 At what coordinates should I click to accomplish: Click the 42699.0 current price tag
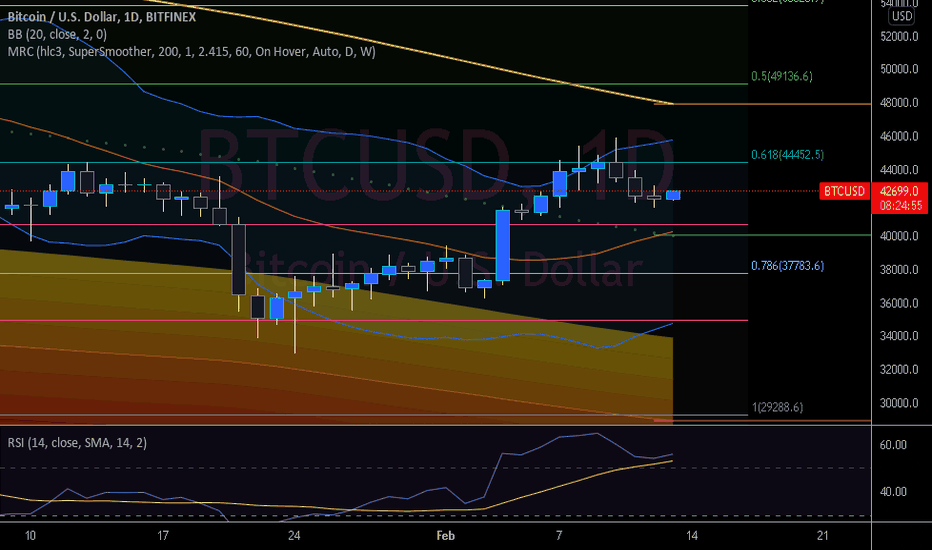pyautogui.click(x=899, y=191)
